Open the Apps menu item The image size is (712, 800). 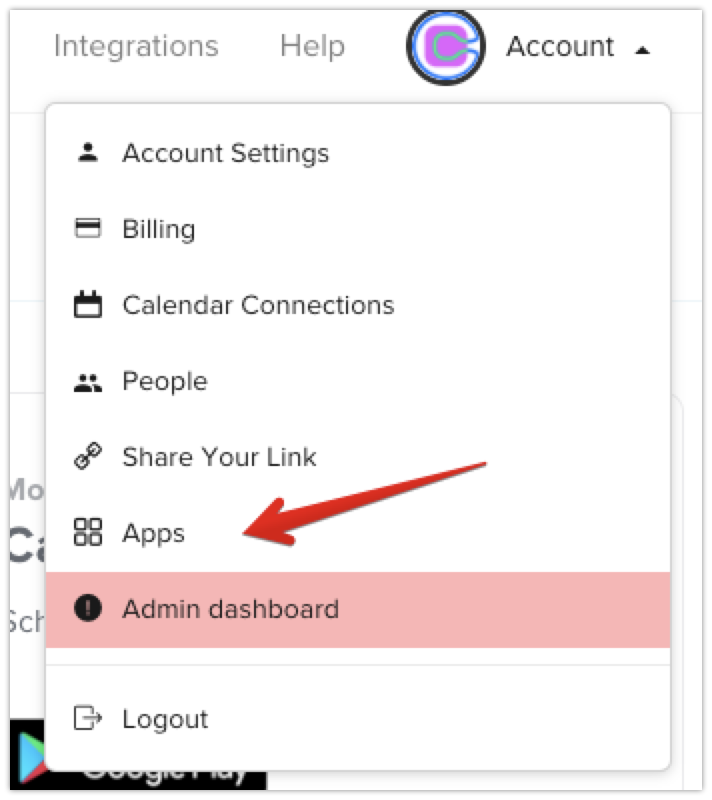358,533
